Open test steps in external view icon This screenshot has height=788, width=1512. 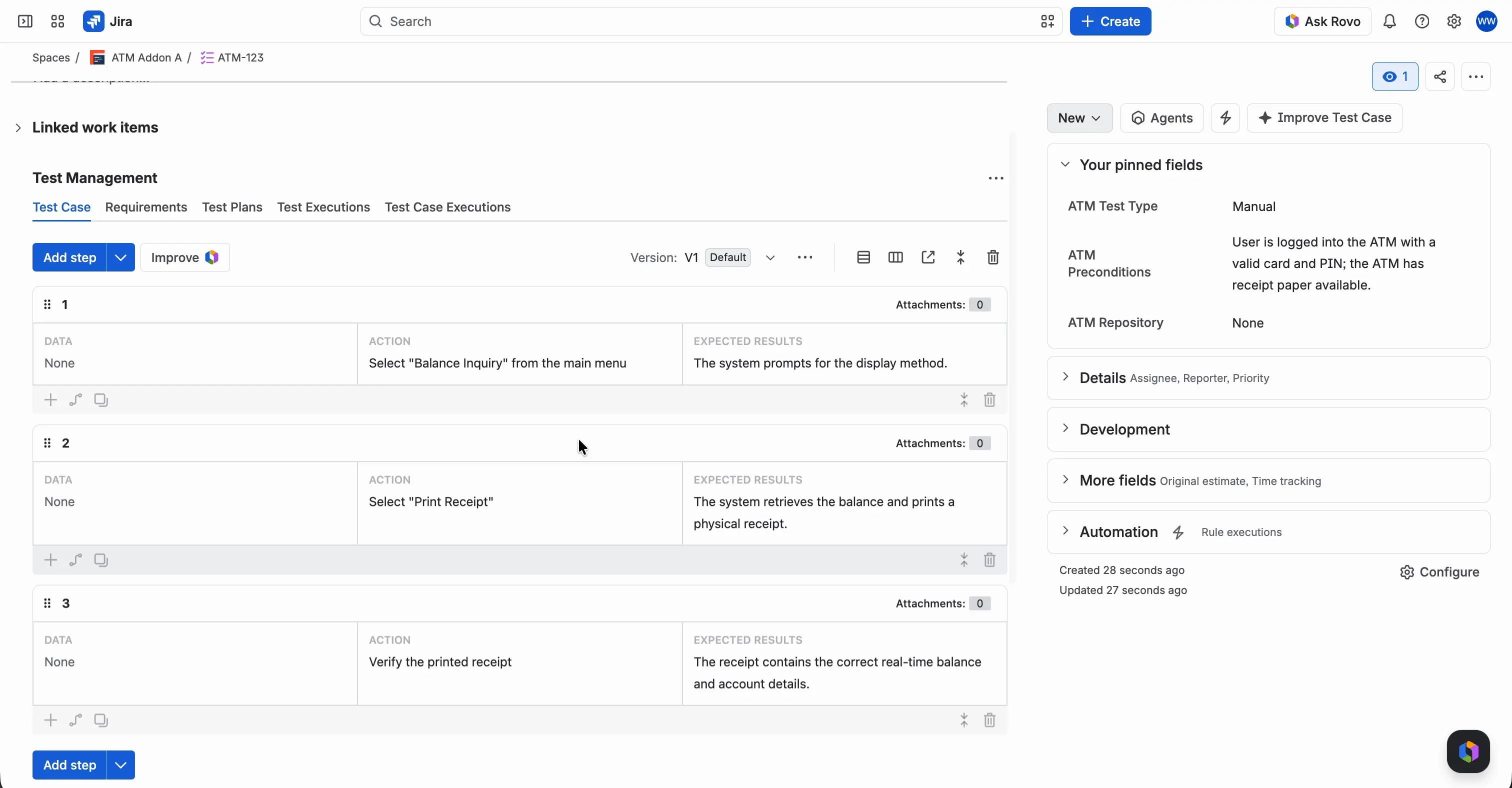click(x=928, y=257)
